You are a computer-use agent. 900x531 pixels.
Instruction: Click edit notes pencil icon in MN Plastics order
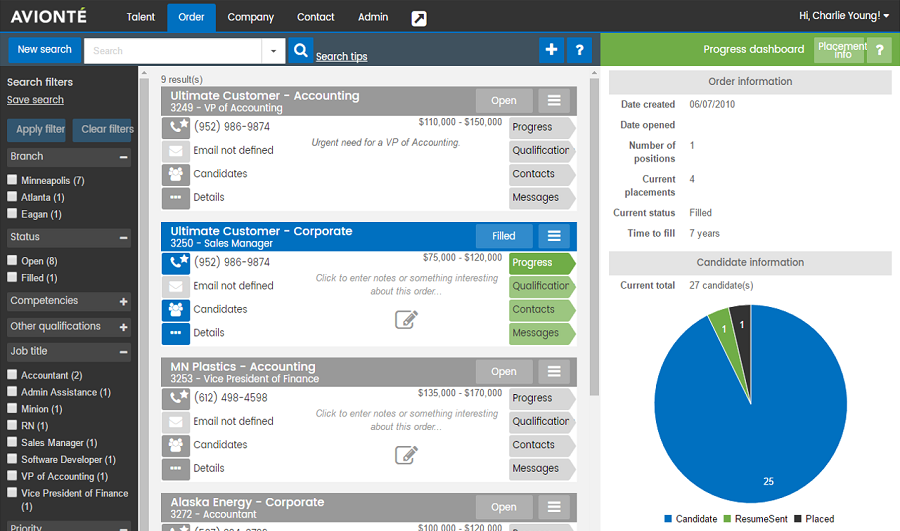point(406,455)
